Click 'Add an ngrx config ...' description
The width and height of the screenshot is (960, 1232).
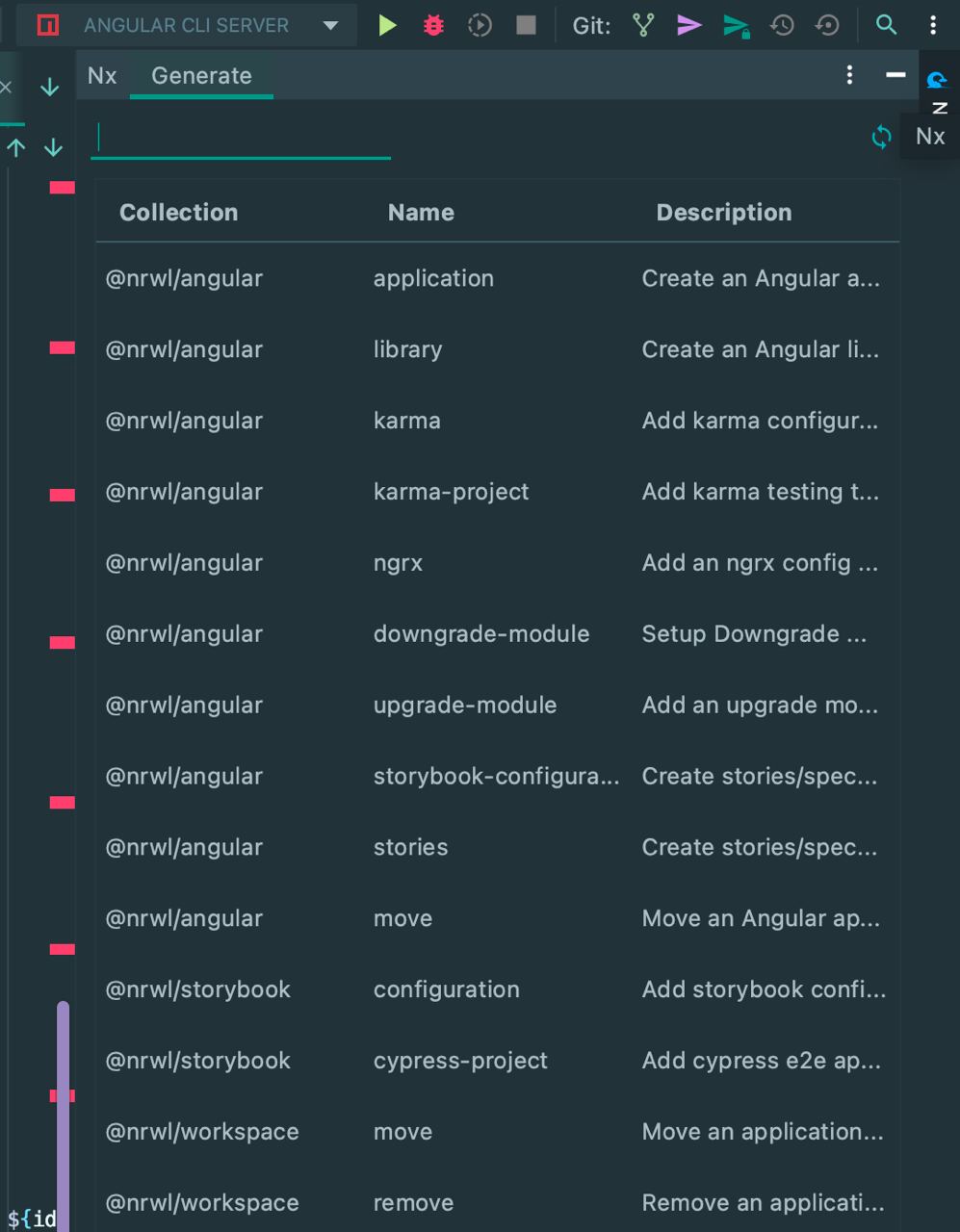pos(760,563)
